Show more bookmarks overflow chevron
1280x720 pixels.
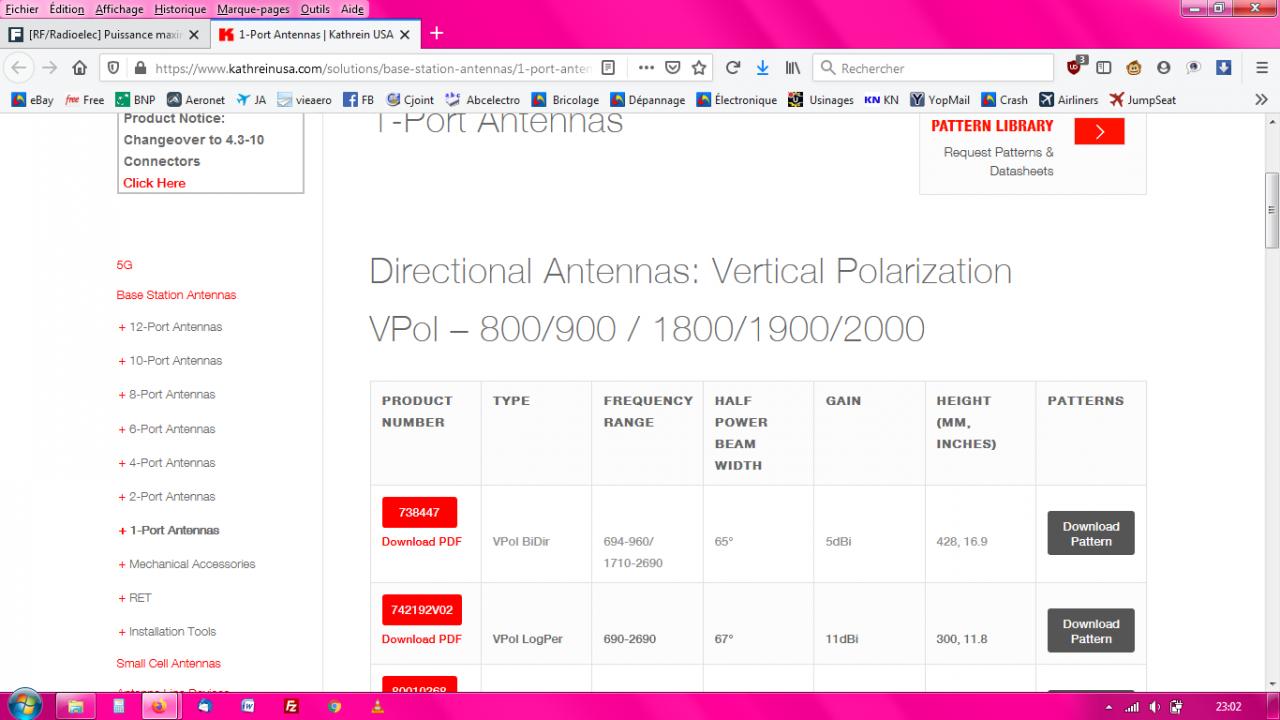[x=1262, y=100]
